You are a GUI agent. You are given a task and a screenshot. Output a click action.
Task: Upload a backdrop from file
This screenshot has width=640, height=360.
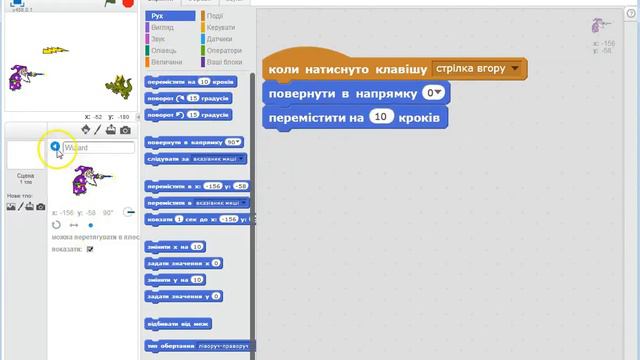point(30,207)
